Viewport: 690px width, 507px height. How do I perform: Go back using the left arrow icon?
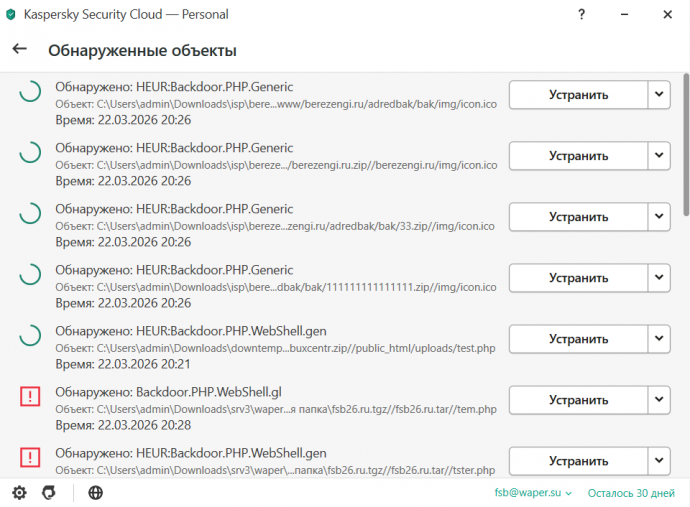click(x=19, y=49)
